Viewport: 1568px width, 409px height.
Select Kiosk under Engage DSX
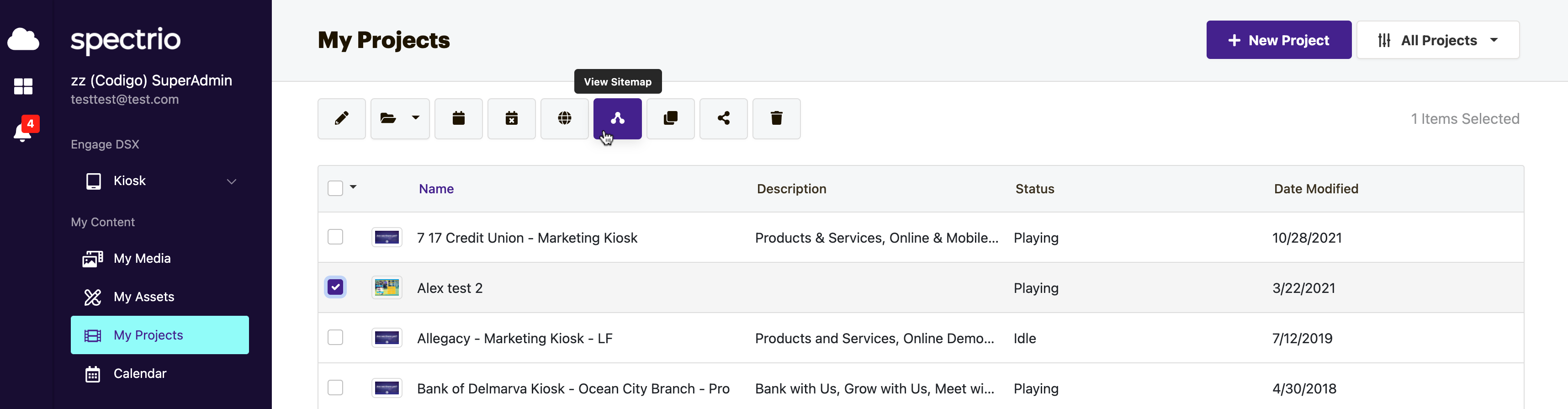pyautogui.click(x=159, y=181)
